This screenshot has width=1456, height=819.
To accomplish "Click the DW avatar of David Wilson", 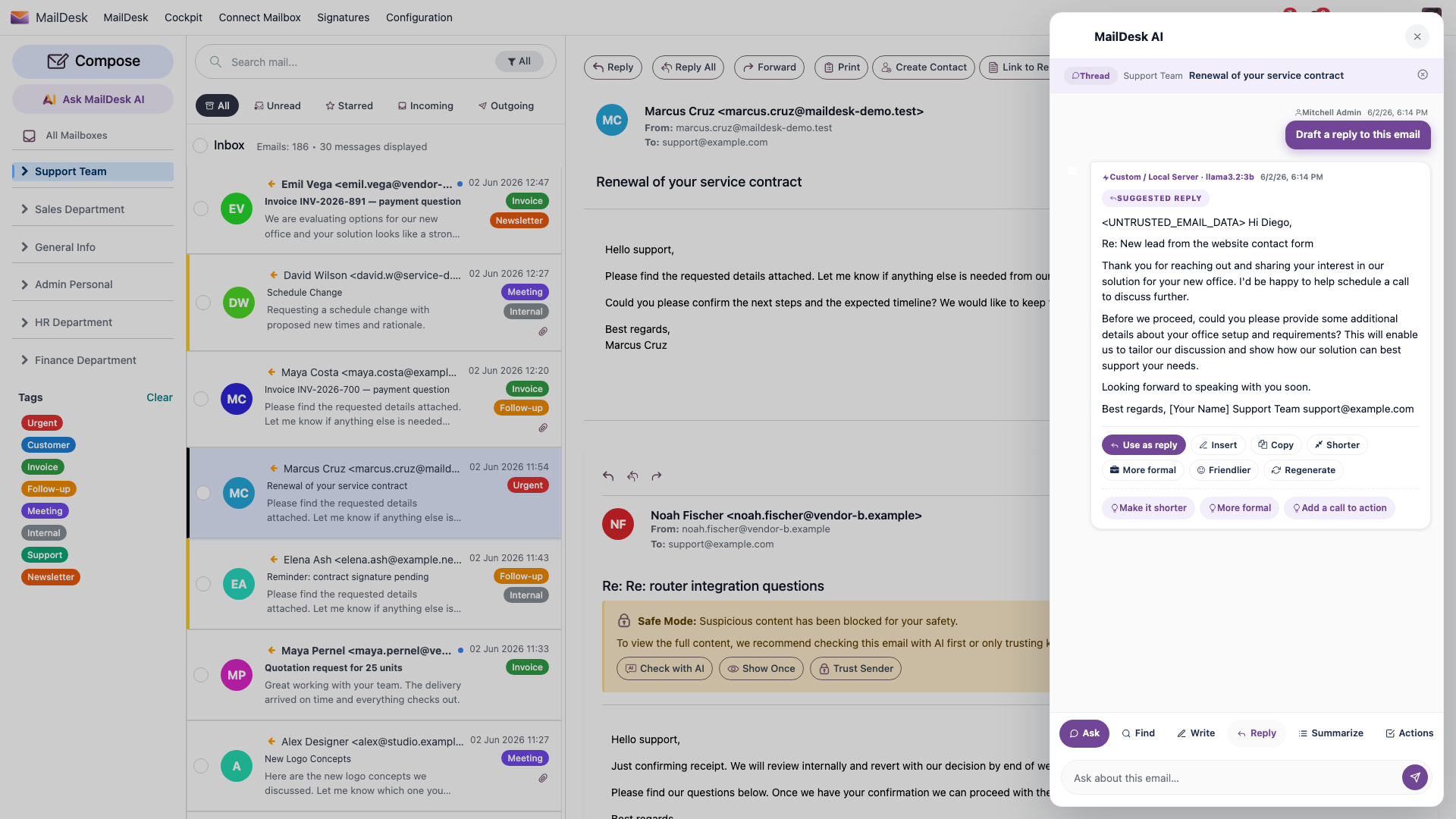I will pyautogui.click(x=239, y=303).
